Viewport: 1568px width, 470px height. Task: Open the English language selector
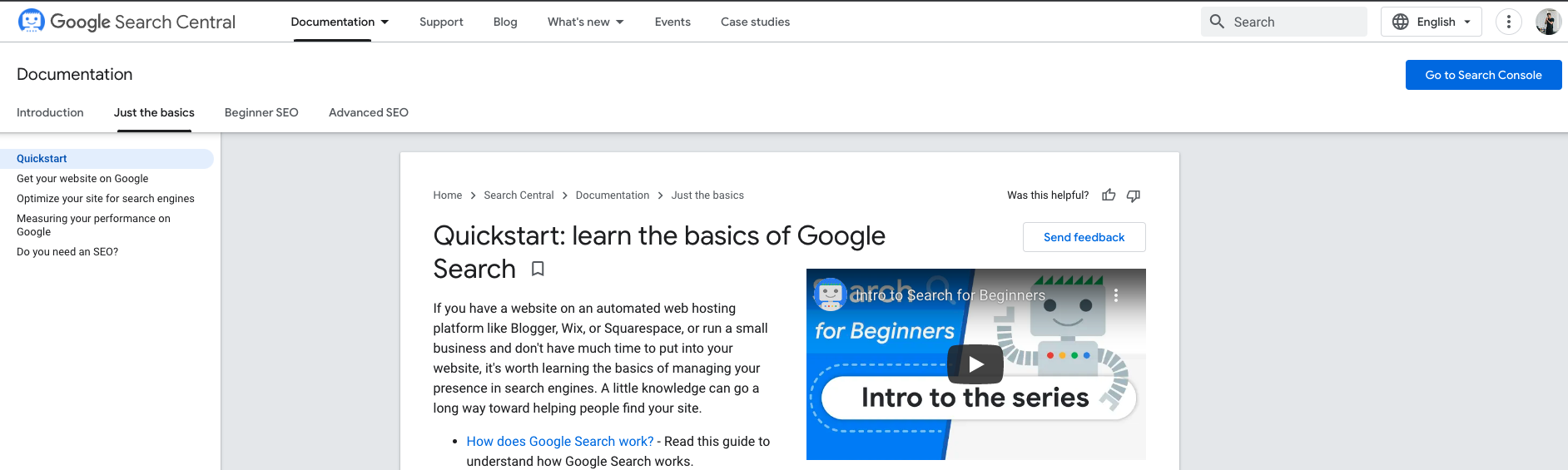(1432, 22)
